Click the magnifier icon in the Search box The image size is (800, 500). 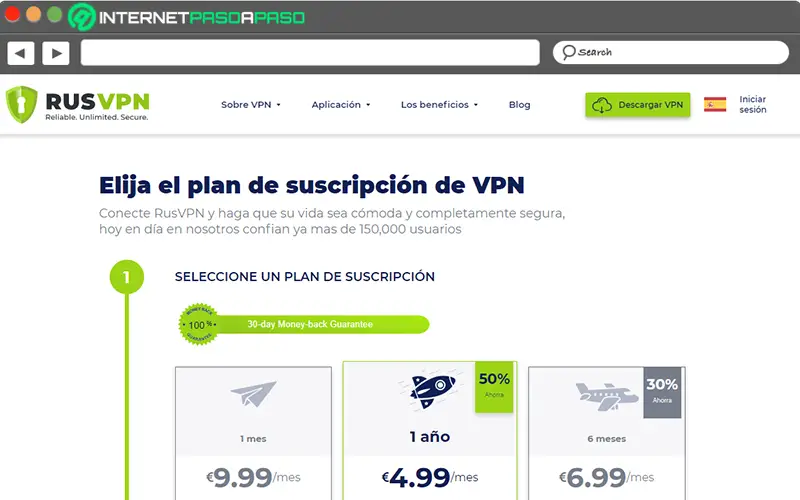(569, 52)
